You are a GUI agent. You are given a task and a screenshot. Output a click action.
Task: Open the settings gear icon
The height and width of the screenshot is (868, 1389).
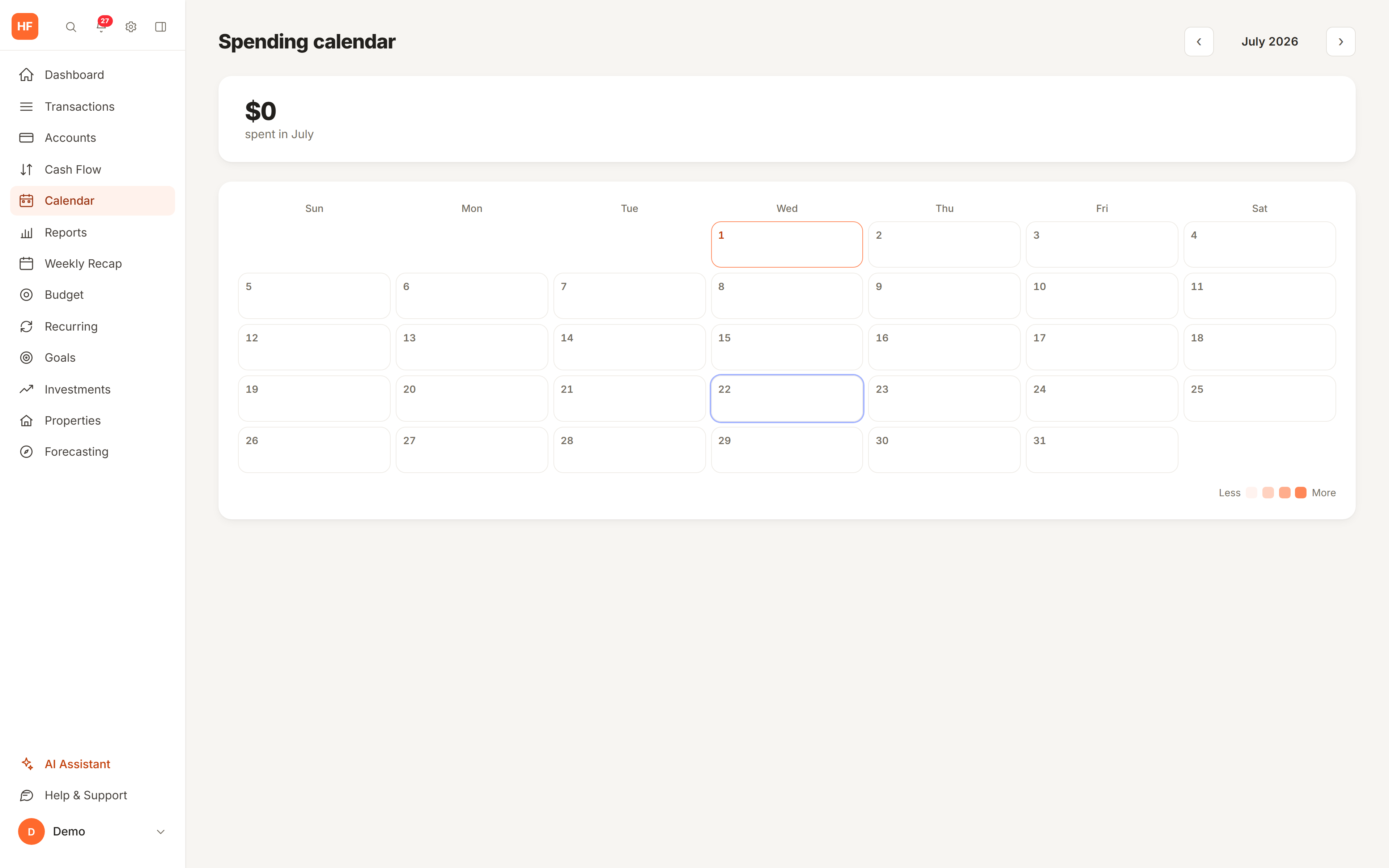[x=131, y=27]
